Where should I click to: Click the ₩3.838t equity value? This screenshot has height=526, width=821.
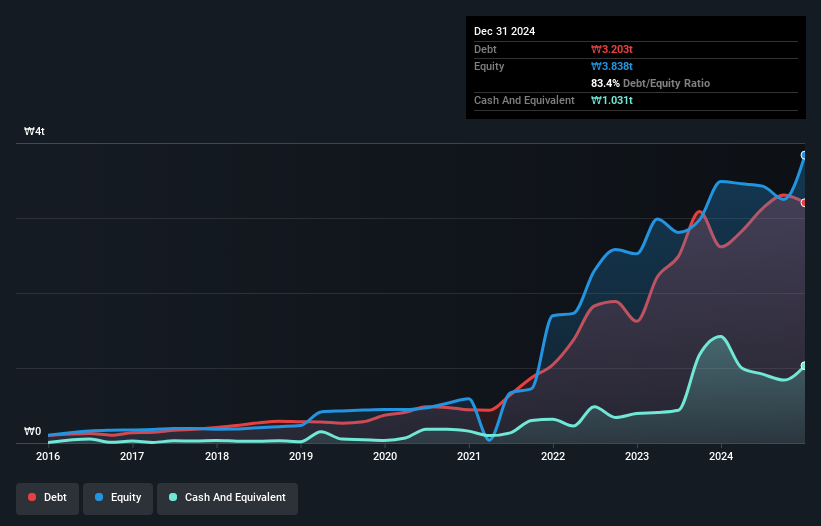612,66
